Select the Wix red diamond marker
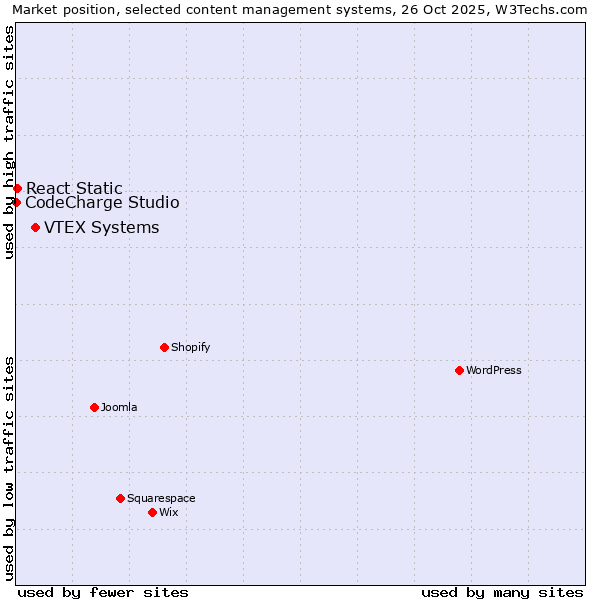 click(152, 512)
